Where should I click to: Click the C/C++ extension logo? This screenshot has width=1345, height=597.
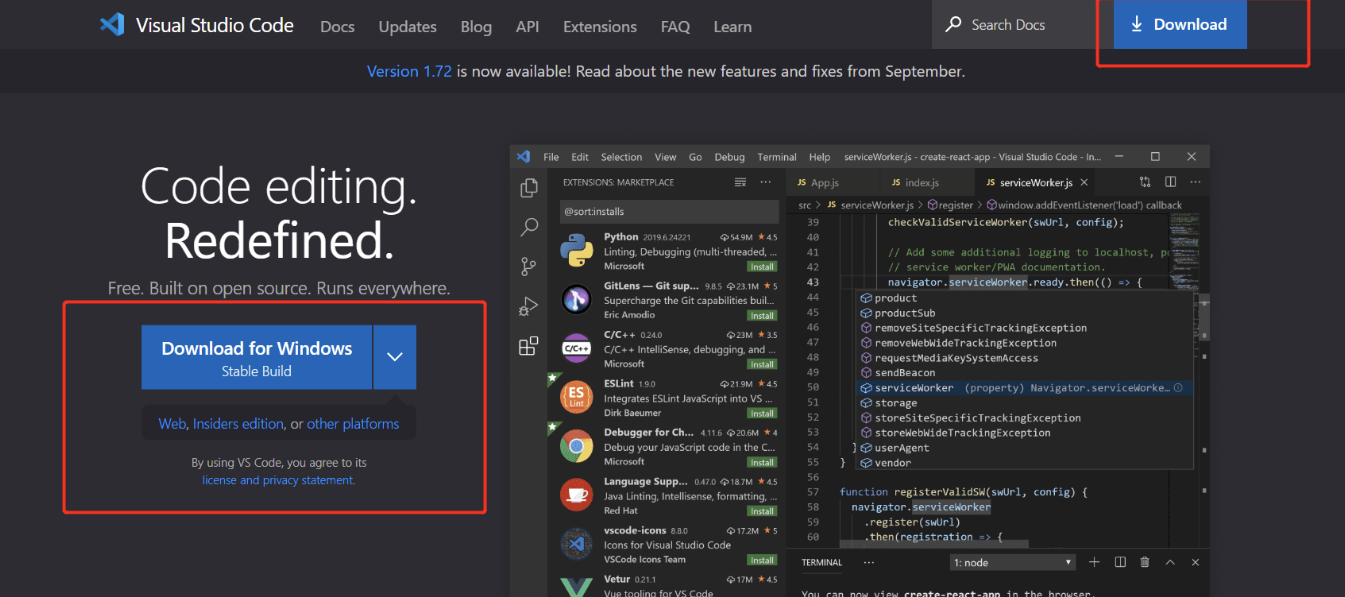[577, 348]
